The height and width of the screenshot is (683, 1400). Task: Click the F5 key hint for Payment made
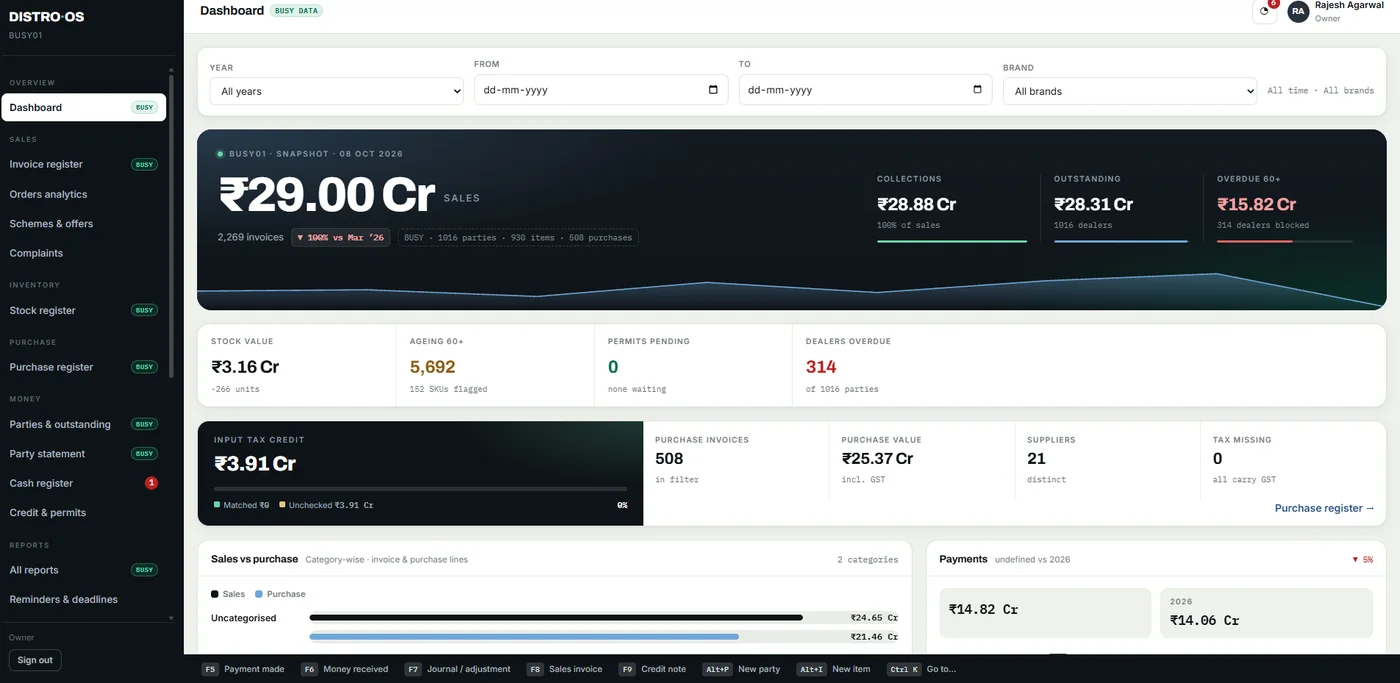coord(210,669)
